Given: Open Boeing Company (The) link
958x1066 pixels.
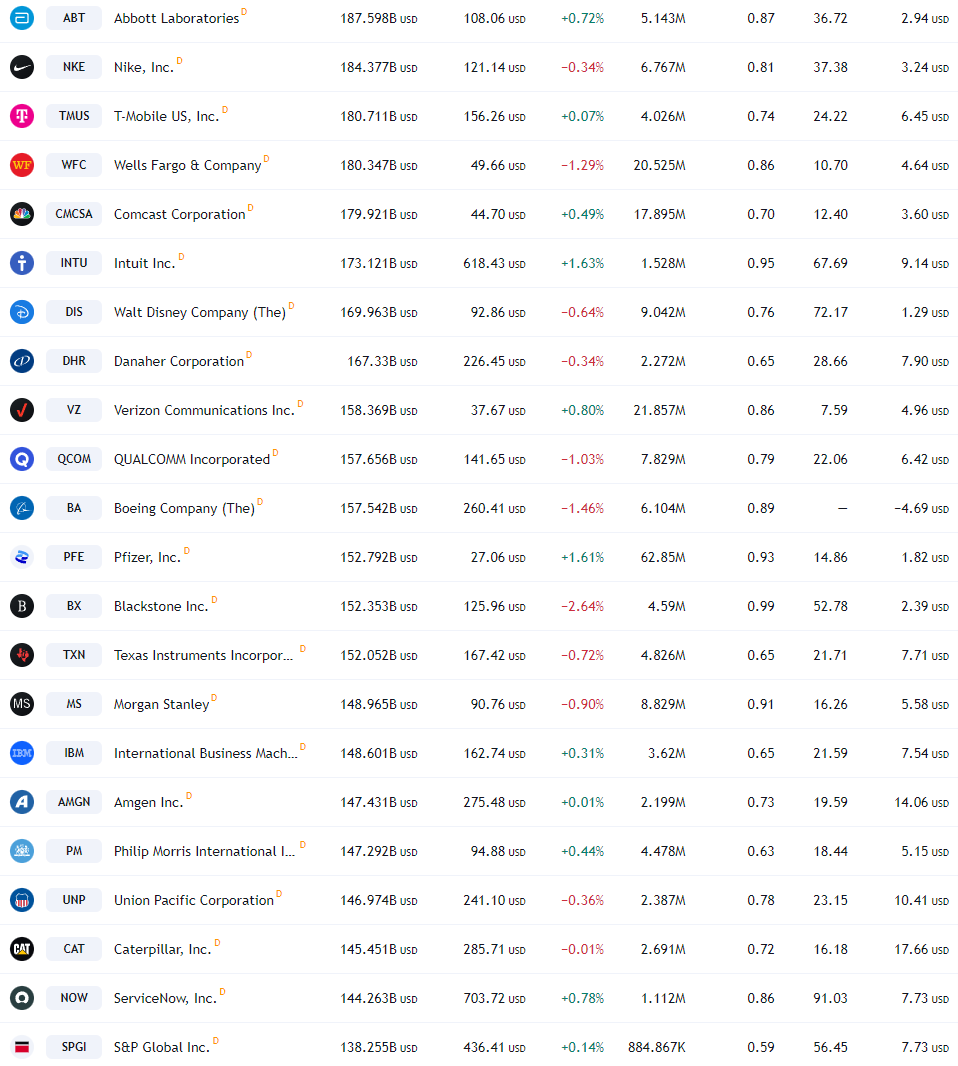Looking at the screenshot, I should coord(184,508).
